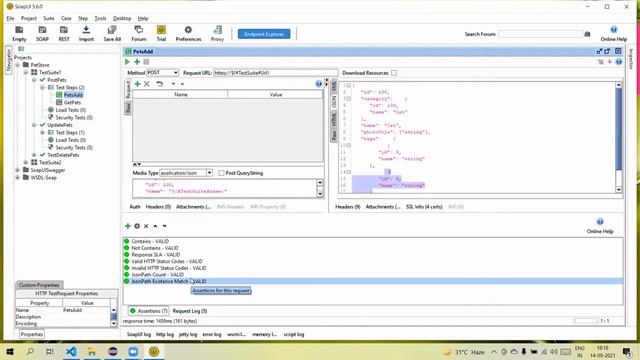The height and width of the screenshot is (360, 640).
Task: Expand the TestDeletePets test case
Action: pos(34,155)
